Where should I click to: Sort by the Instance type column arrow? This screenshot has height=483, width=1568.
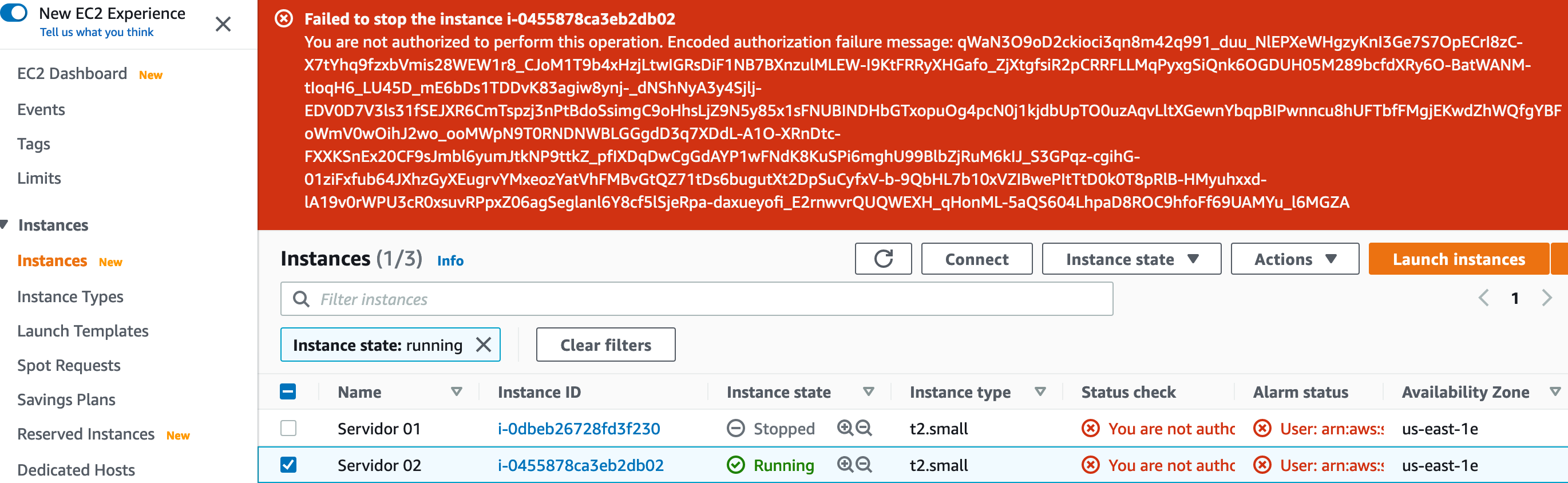pos(1040,391)
